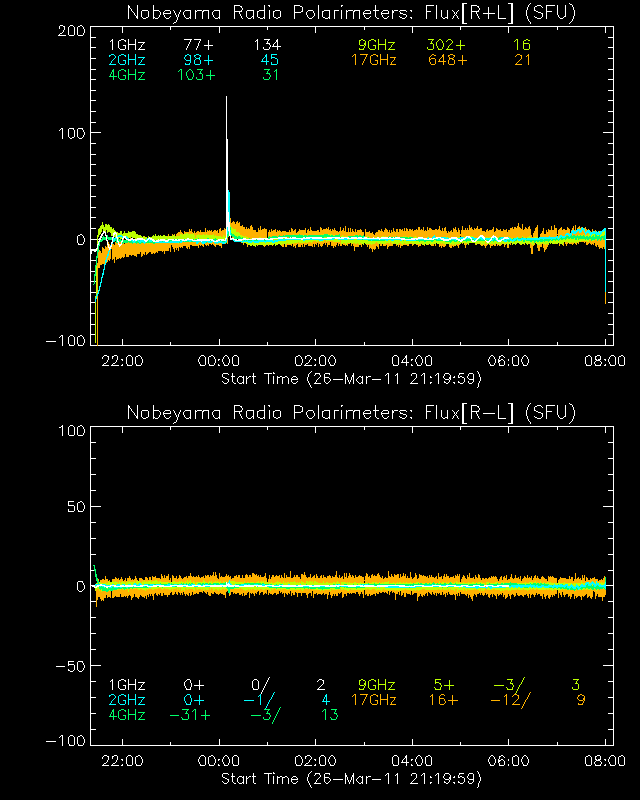Click the 22:00 time tick under bottom plot
This screenshot has height=800, width=640.
coord(122,761)
